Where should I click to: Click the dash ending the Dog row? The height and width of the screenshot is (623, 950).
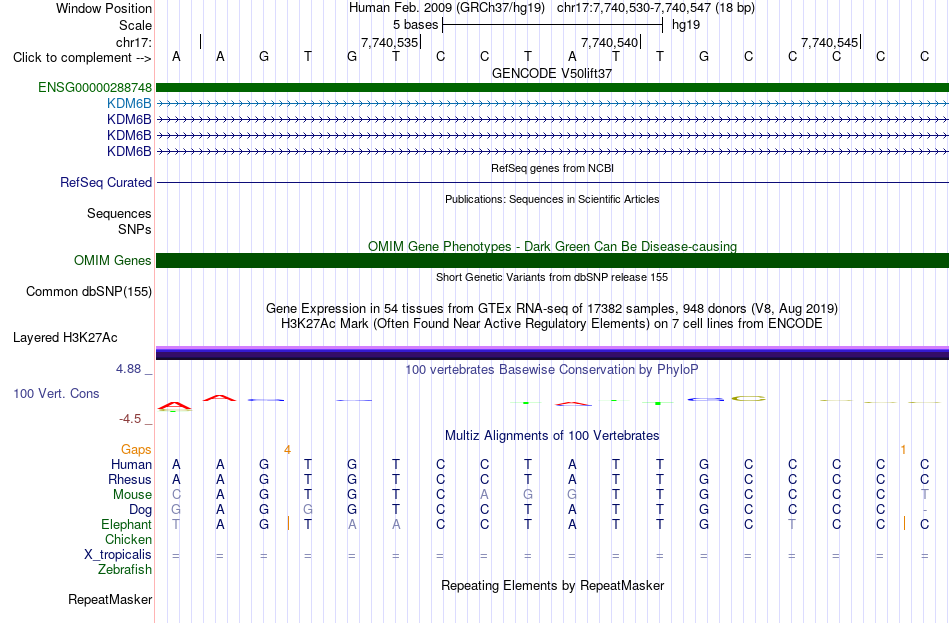click(924, 510)
